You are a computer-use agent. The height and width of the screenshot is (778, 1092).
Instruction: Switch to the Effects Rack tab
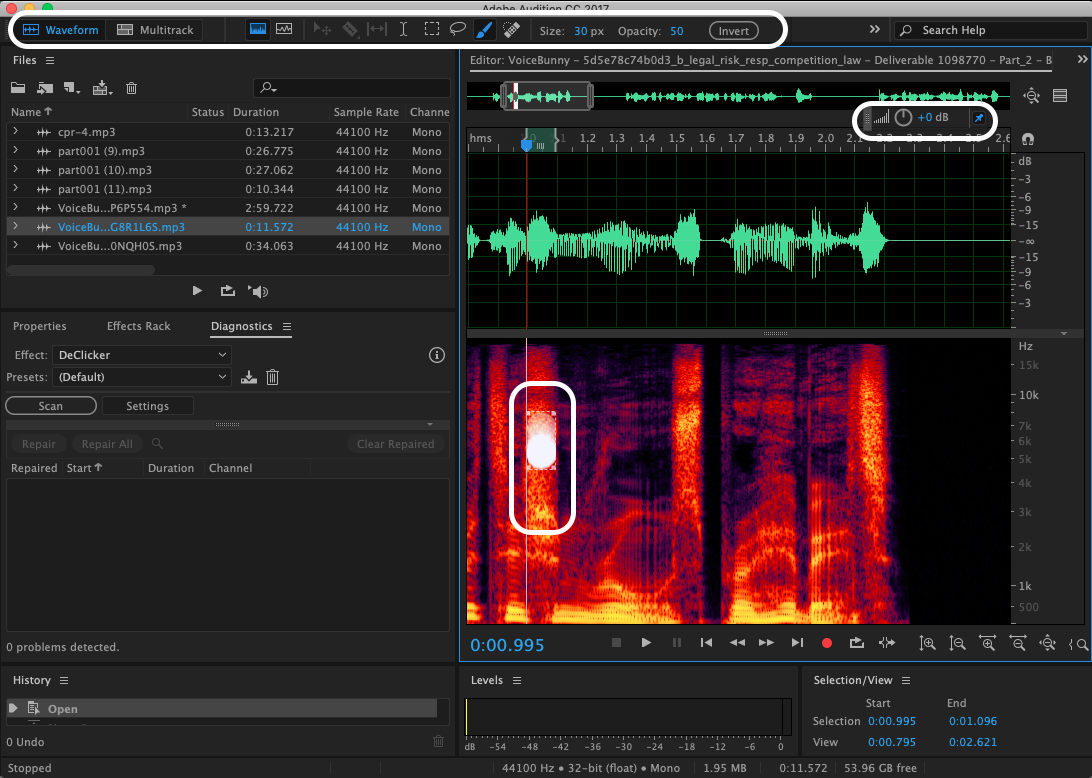coord(139,326)
